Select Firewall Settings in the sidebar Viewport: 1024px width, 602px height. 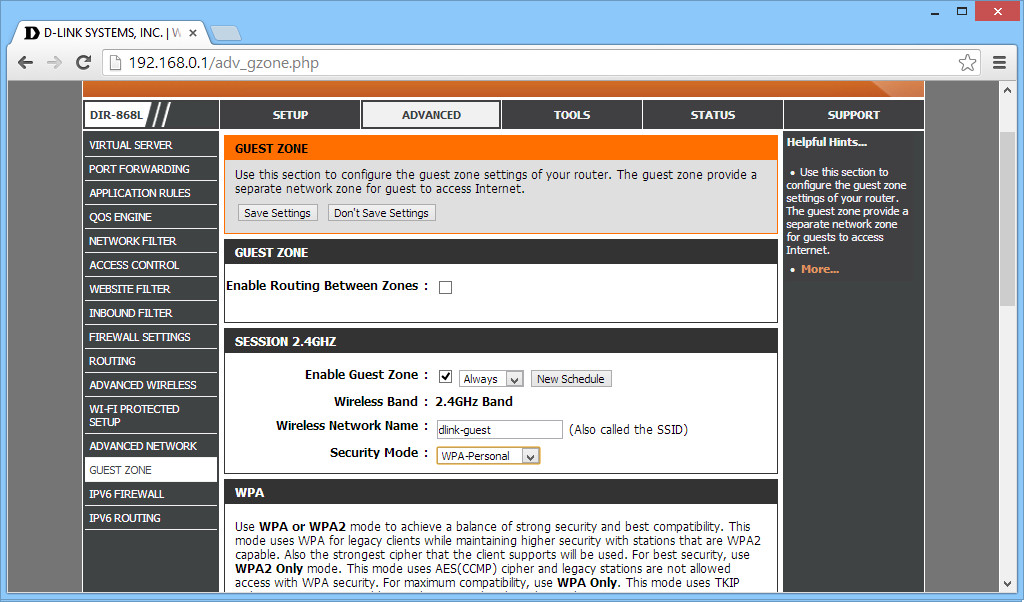pyautogui.click(x=140, y=337)
